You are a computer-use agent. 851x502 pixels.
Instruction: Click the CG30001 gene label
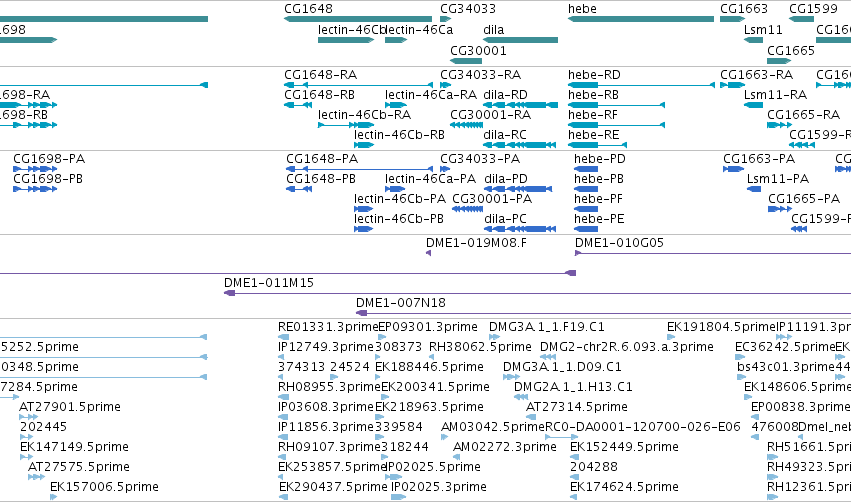[478, 50]
